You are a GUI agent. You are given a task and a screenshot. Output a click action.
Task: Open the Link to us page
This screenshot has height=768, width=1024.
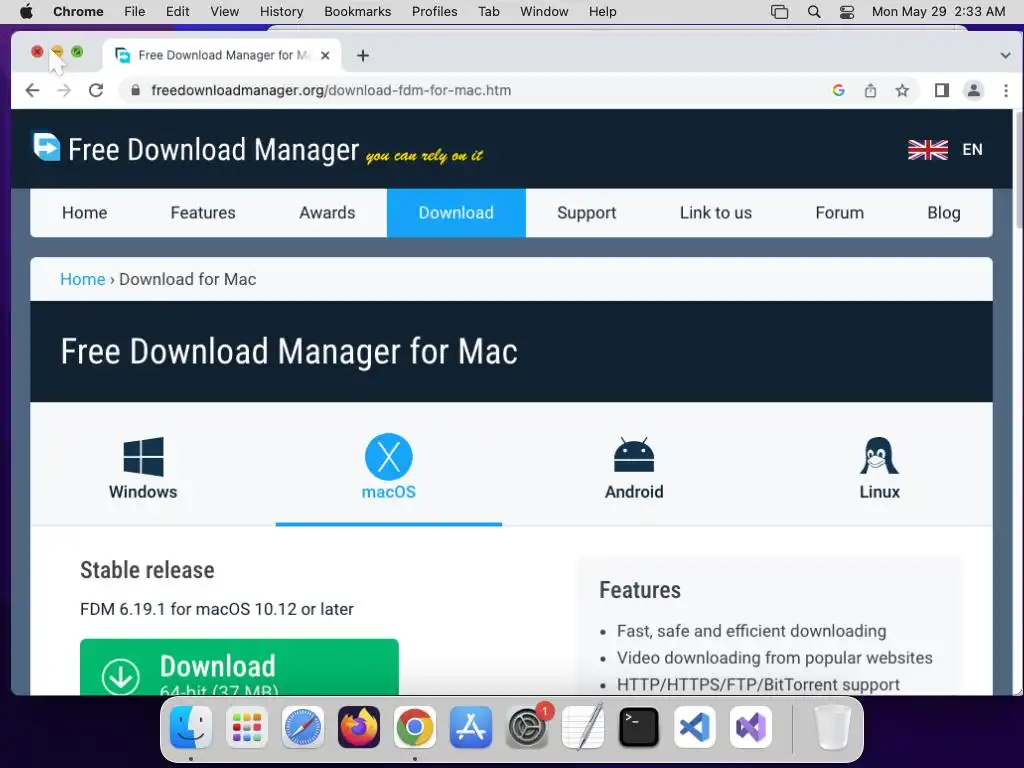pos(716,213)
